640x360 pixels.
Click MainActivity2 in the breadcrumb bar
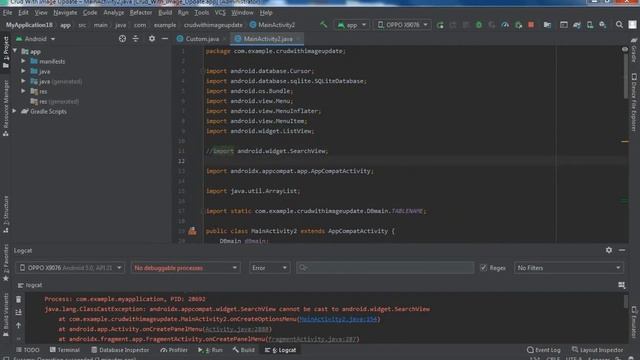point(272,25)
